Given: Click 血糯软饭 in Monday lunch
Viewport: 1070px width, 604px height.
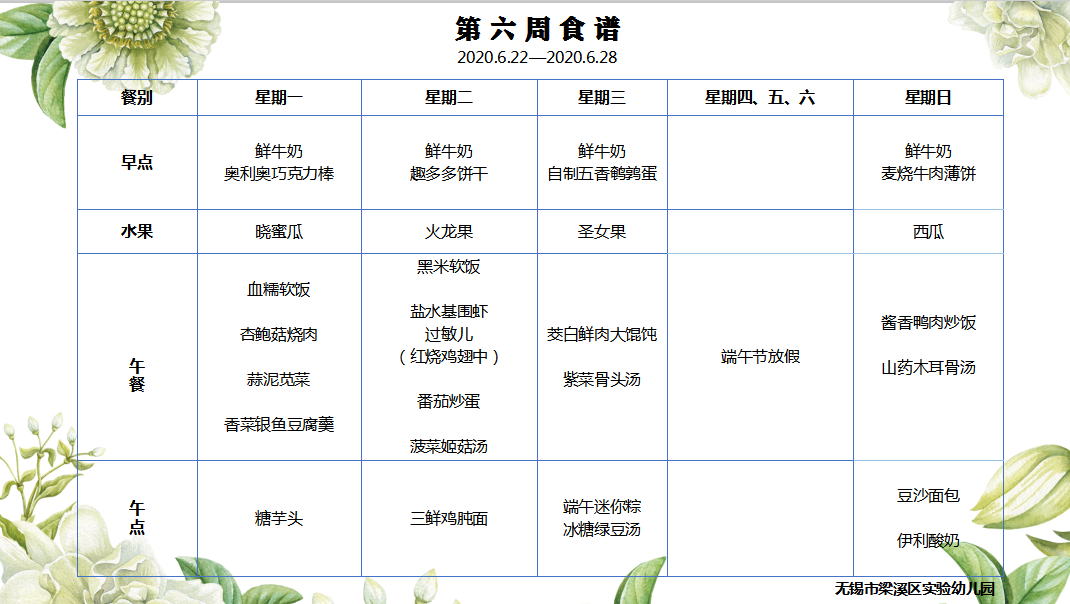Looking at the screenshot, I should pyautogui.click(x=278, y=289).
